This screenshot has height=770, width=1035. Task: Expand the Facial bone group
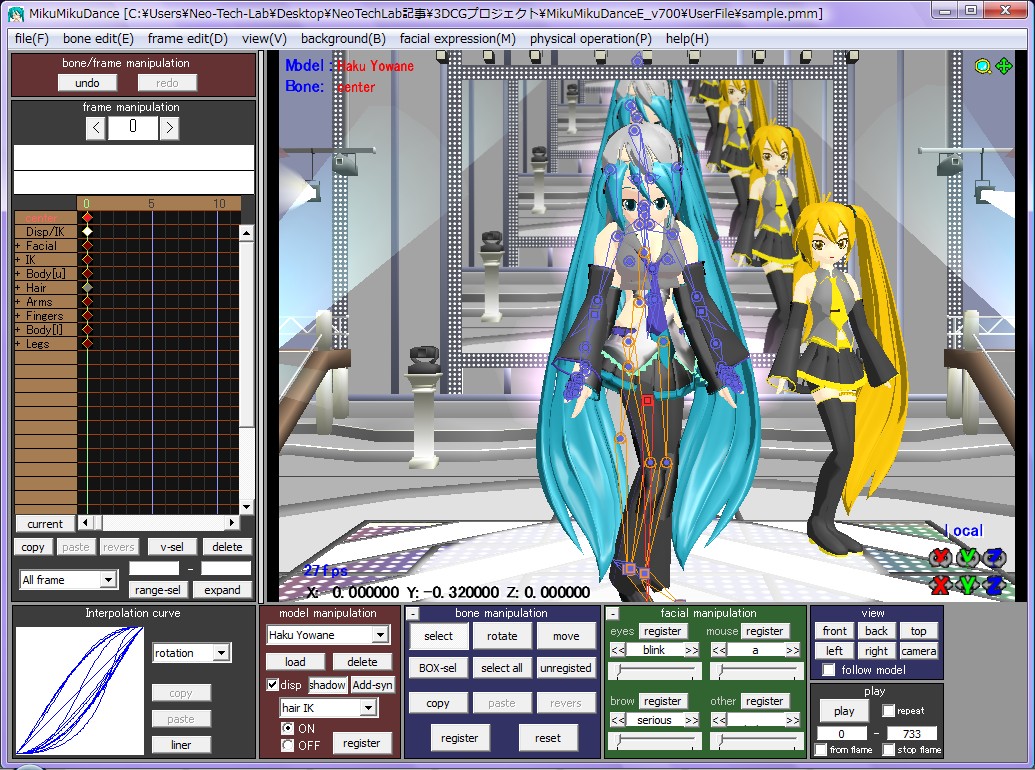[18, 246]
